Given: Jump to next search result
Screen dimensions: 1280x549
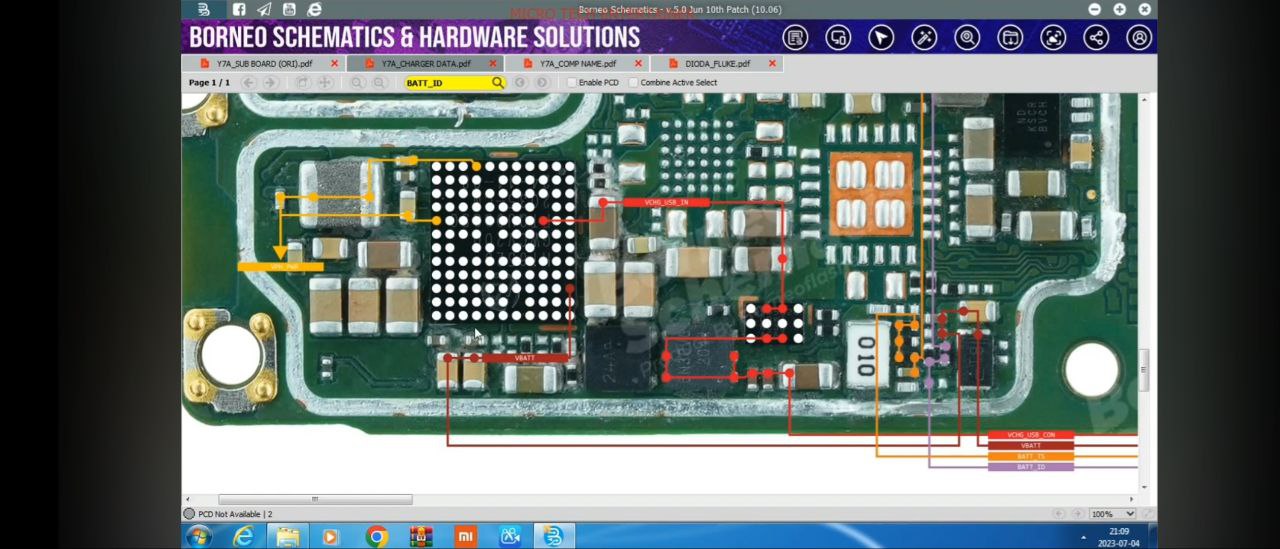Looking at the screenshot, I should [542, 82].
